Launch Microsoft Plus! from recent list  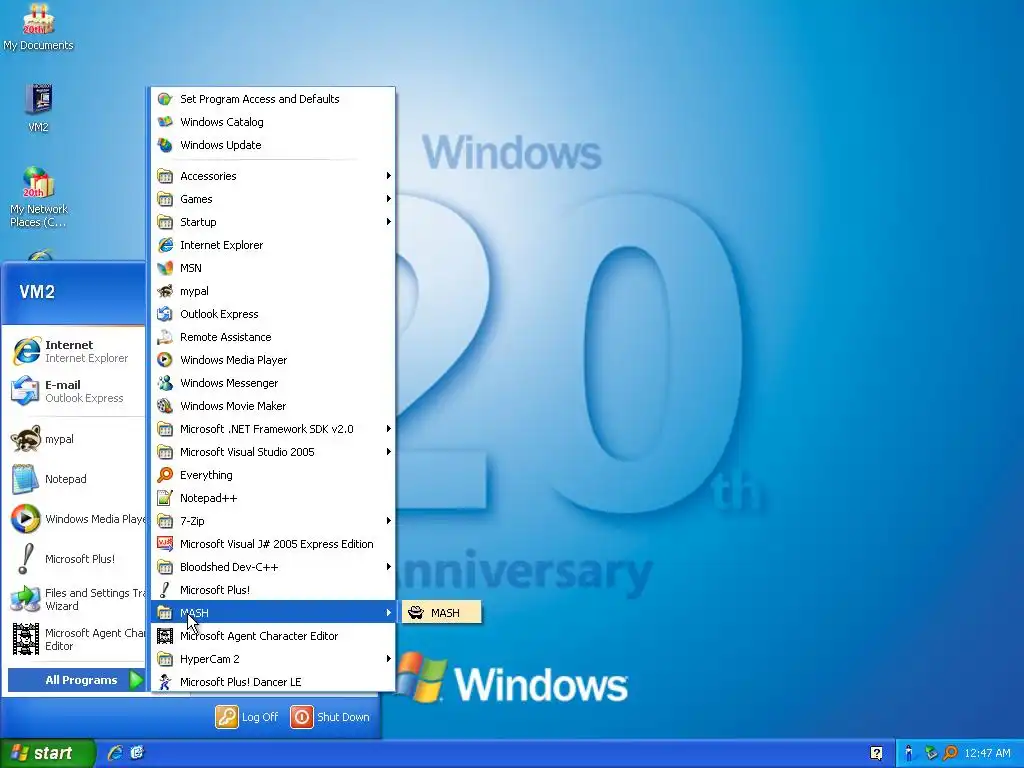[x=75, y=558]
